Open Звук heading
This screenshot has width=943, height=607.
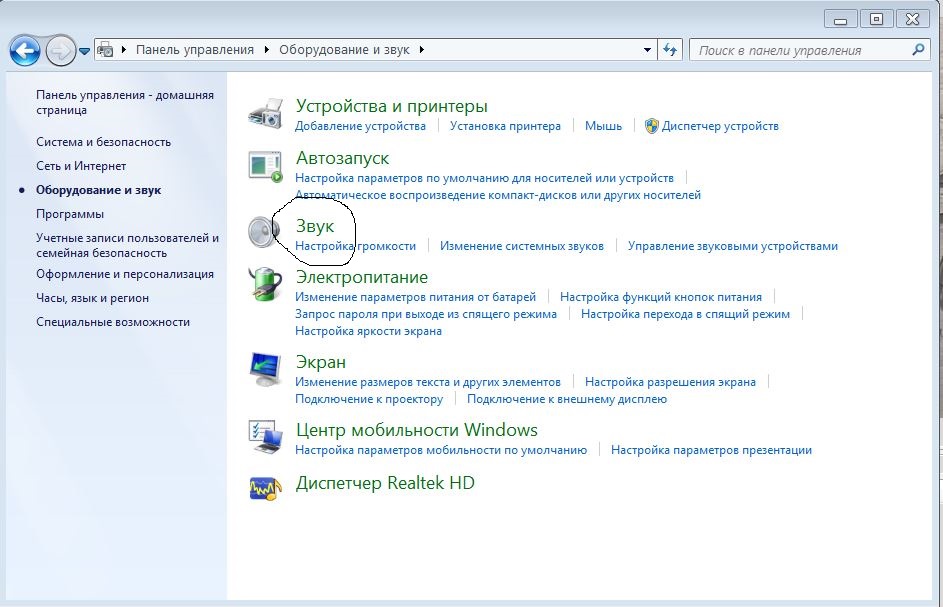pyautogui.click(x=315, y=226)
